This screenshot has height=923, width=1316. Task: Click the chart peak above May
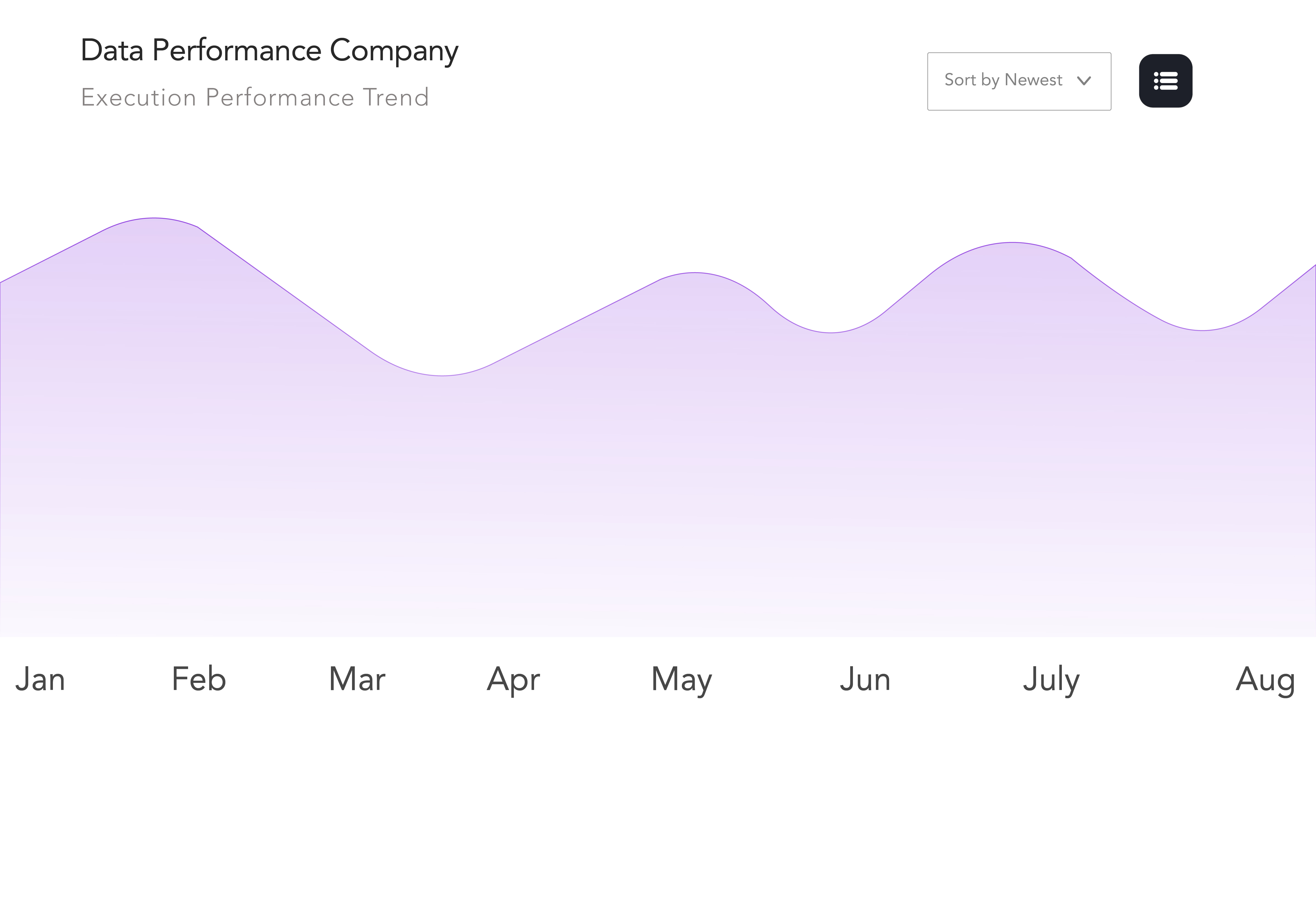695,273
